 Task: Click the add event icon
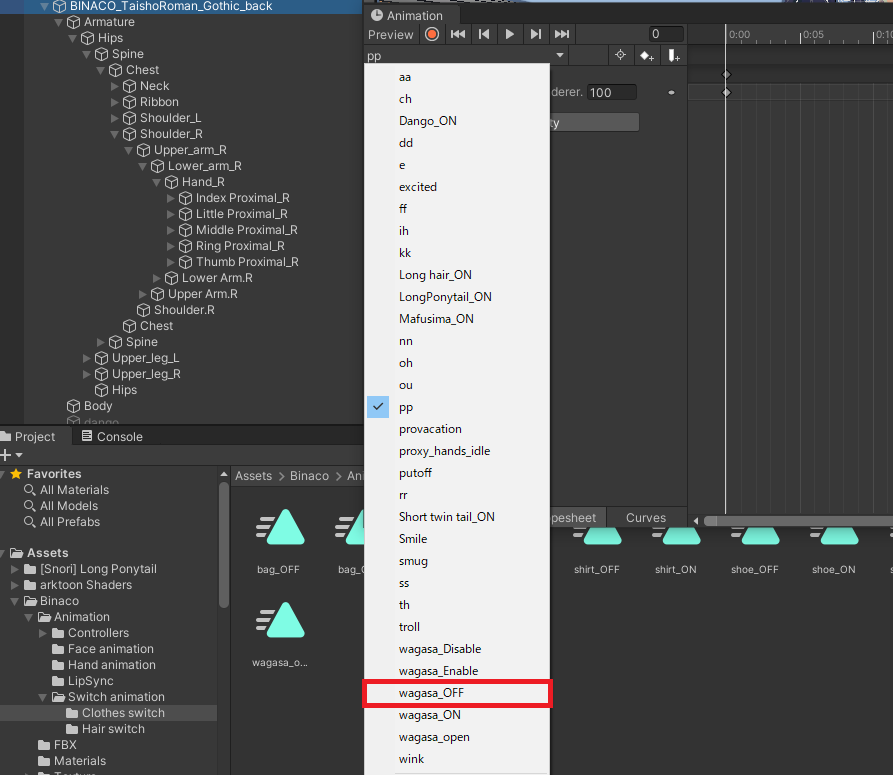click(674, 56)
